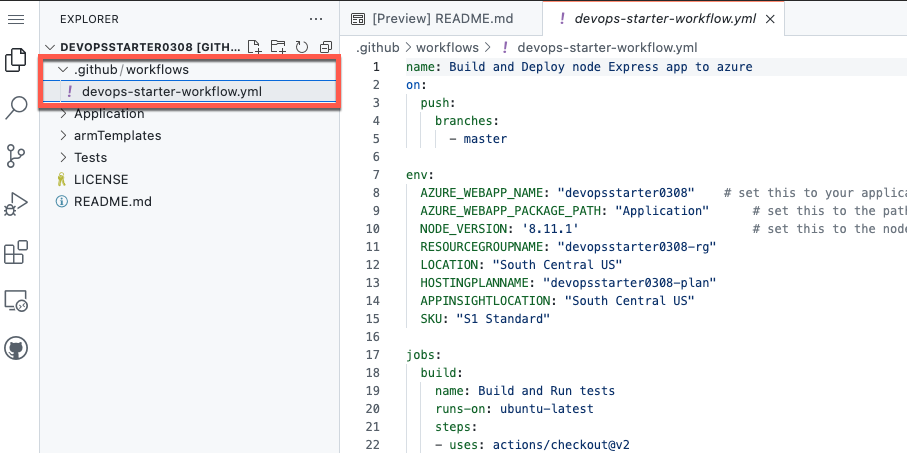Create a new file in Explorer
The width and height of the screenshot is (907, 453).
(x=255, y=47)
